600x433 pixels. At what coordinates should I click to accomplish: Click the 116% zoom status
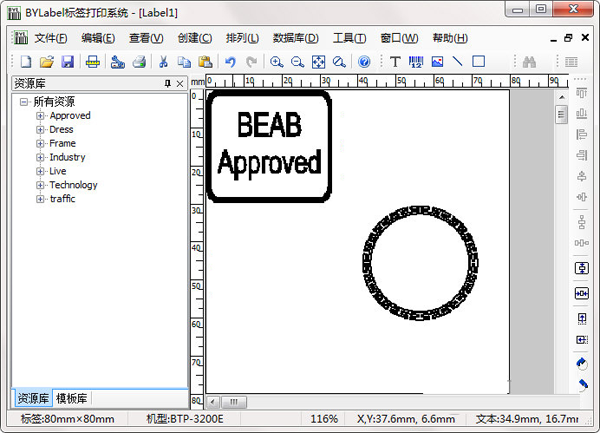(324, 419)
